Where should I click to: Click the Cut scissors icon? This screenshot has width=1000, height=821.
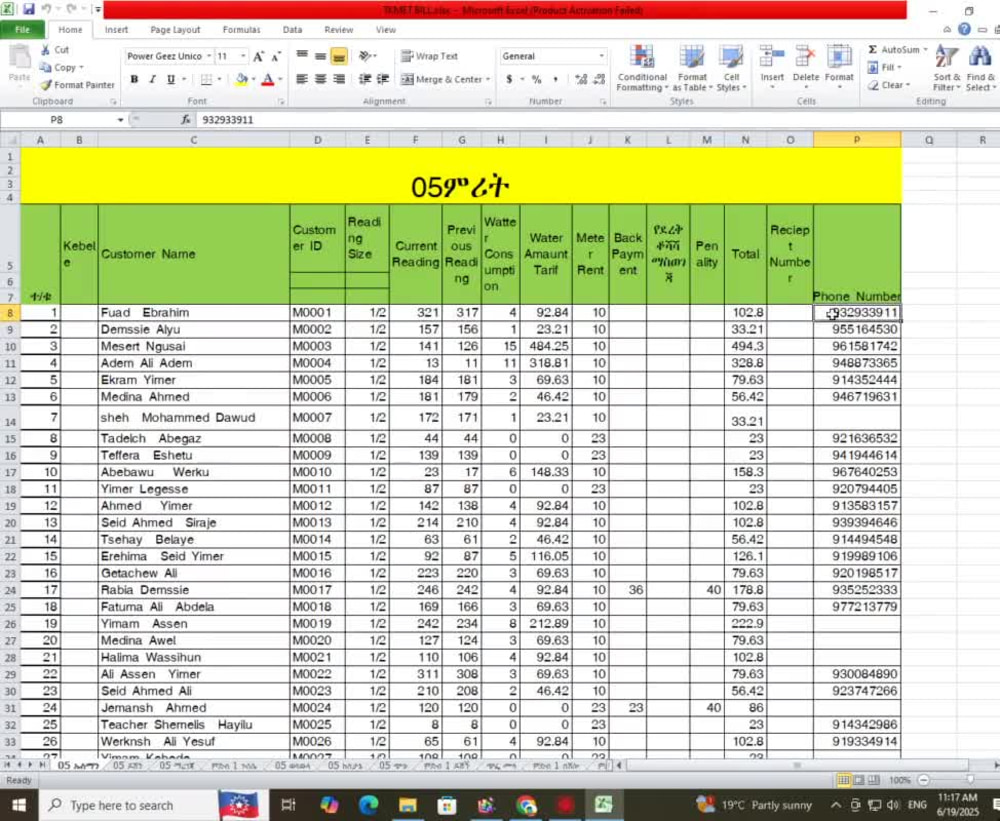45,50
